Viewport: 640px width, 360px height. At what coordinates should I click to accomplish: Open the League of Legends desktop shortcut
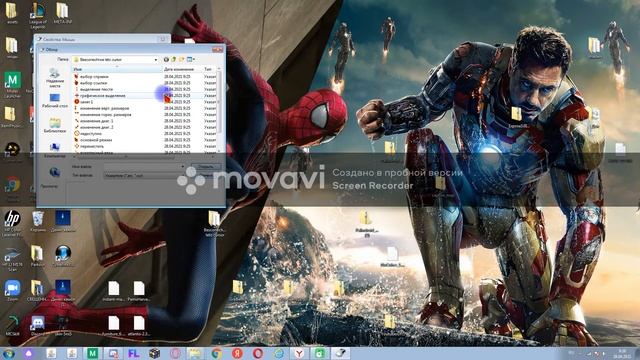(x=38, y=16)
